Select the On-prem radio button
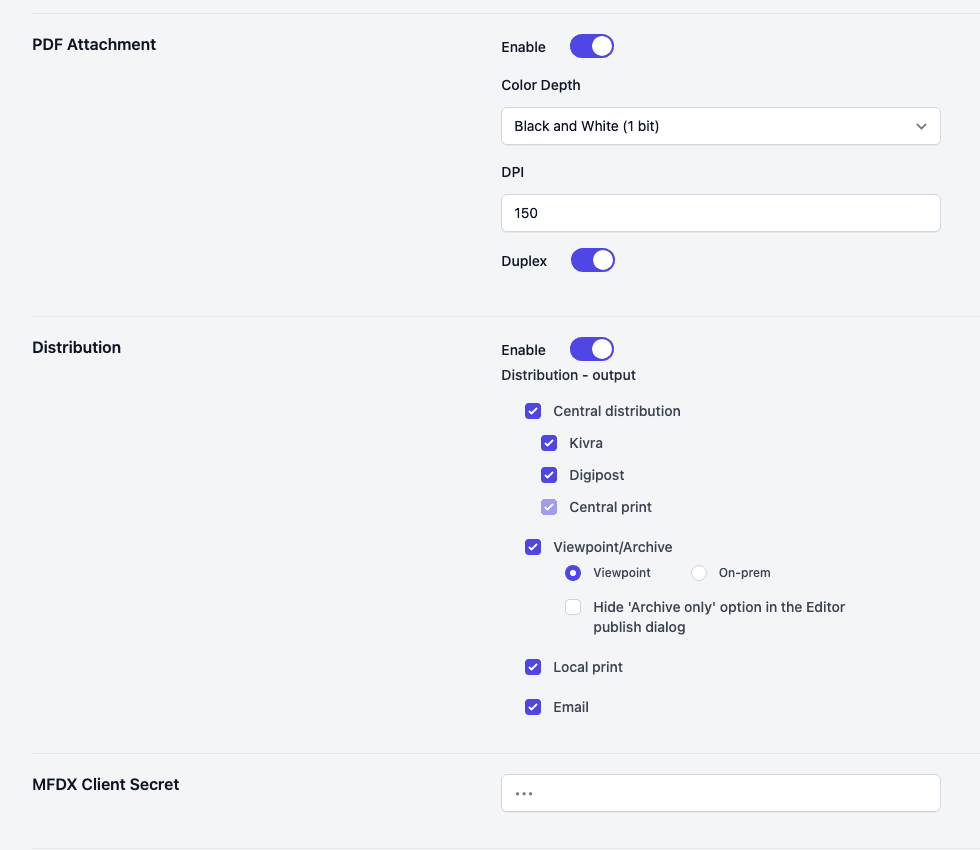This screenshot has width=980, height=850. pyautogui.click(x=699, y=573)
